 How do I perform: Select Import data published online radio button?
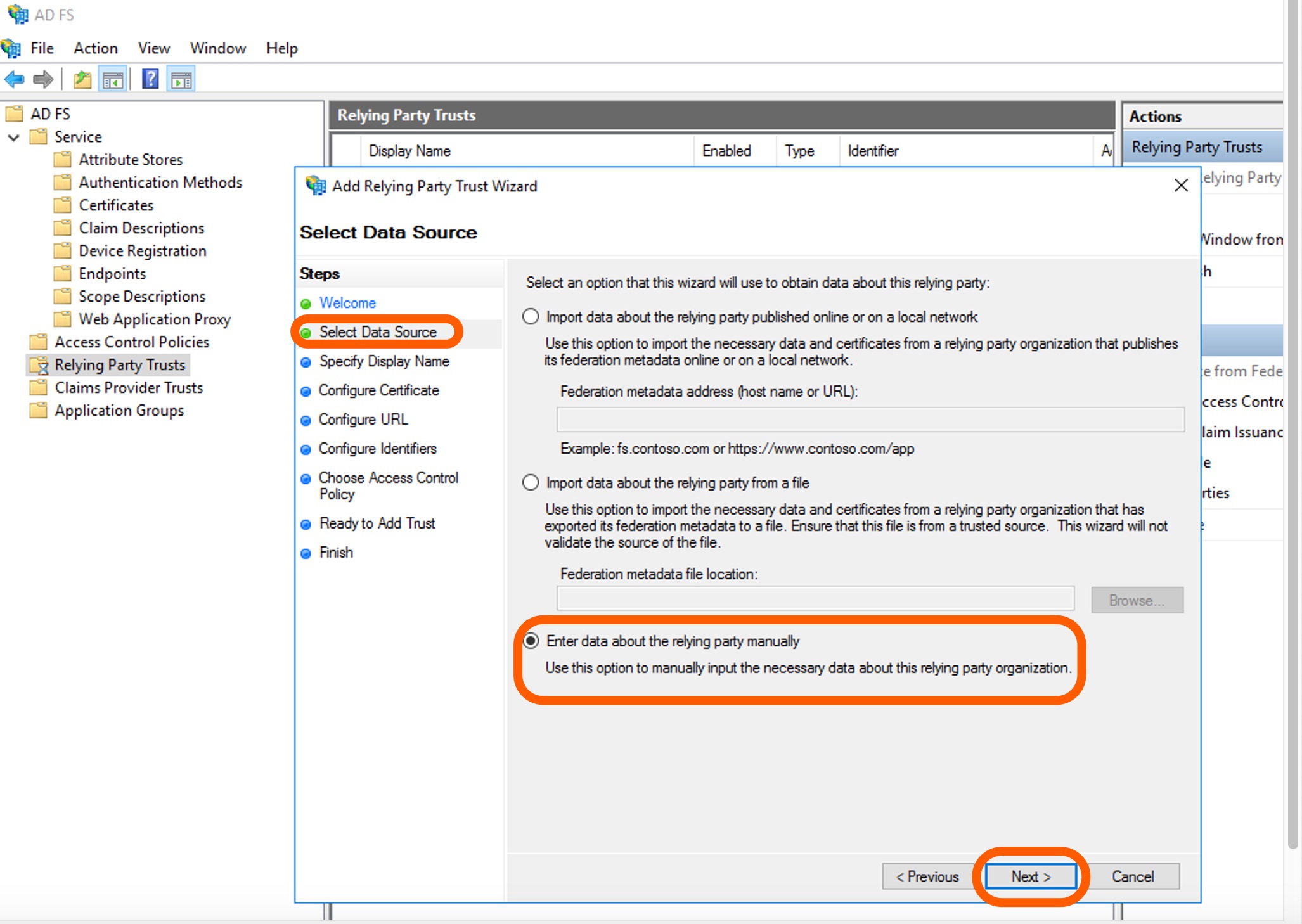(x=531, y=316)
